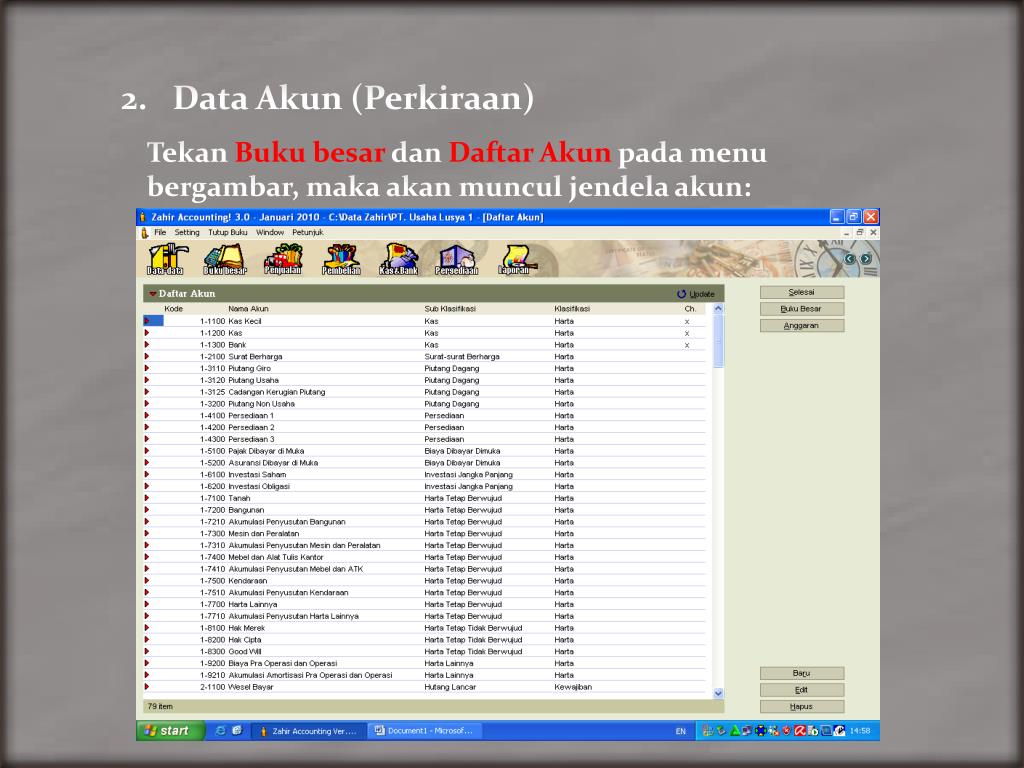Select account 1-4100 Persediaan 1
This screenshot has height=768, width=1024.
point(424,415)
